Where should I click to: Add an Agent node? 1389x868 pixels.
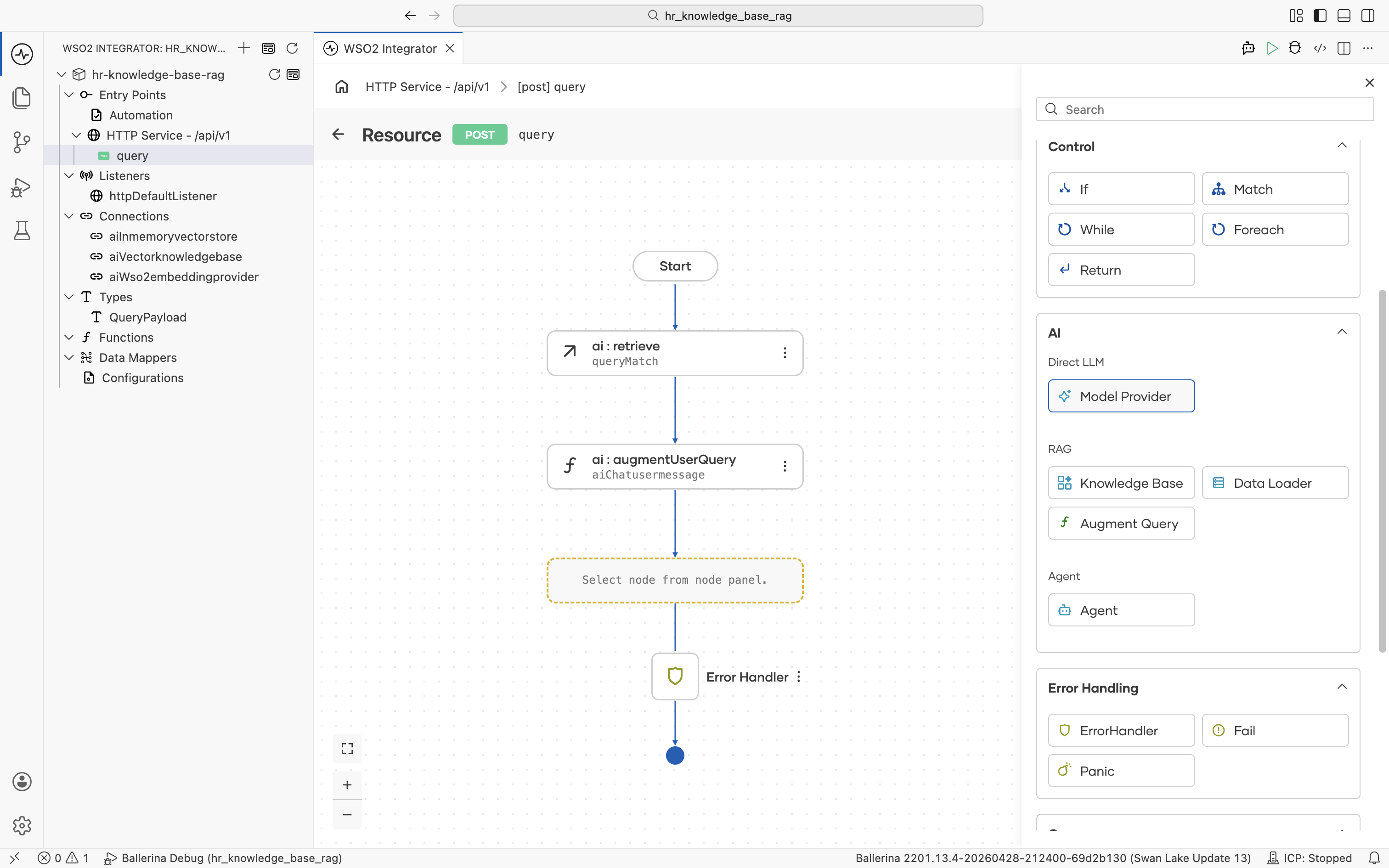1121,610
